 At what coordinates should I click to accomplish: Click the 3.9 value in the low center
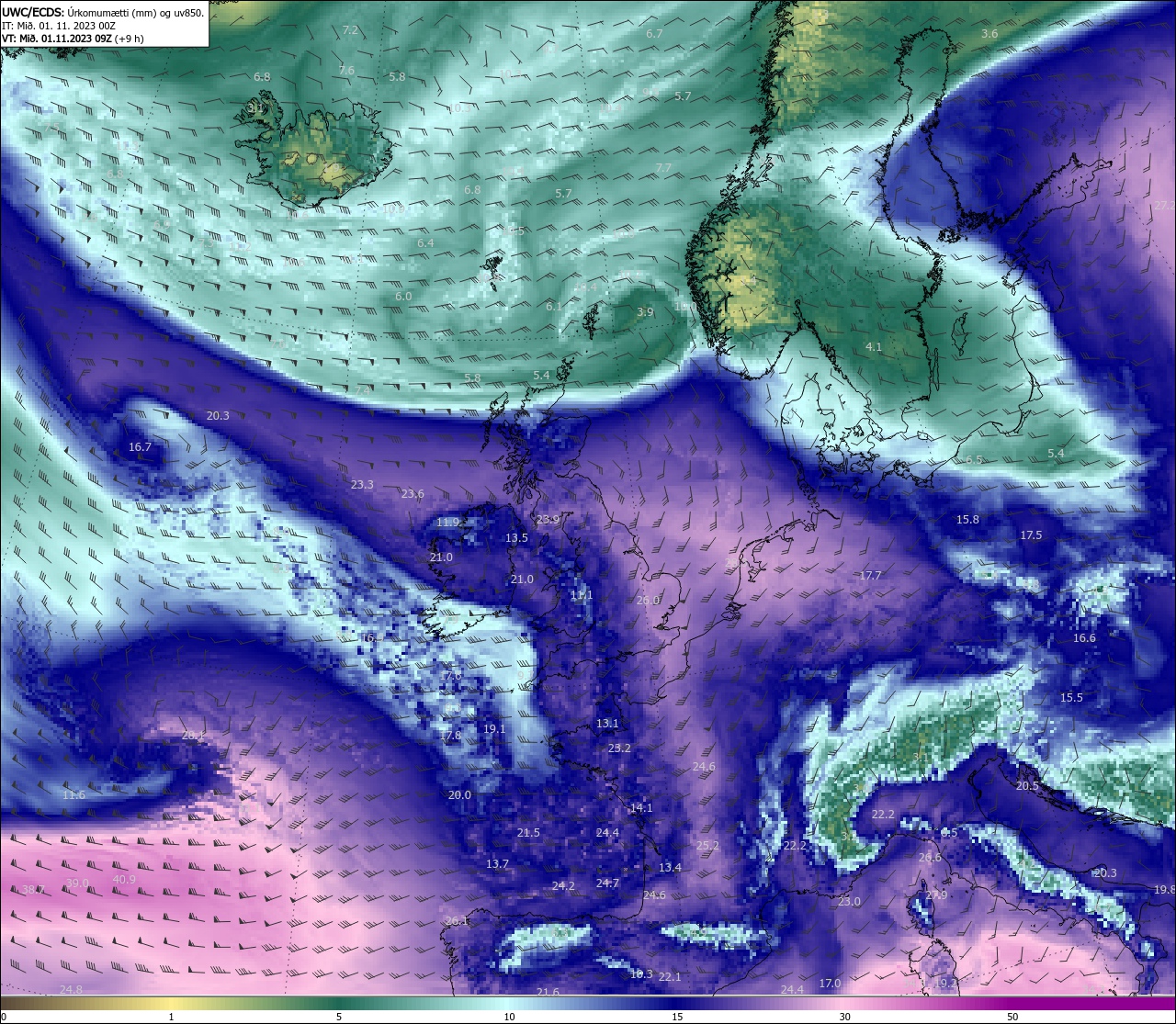(645, 312)
